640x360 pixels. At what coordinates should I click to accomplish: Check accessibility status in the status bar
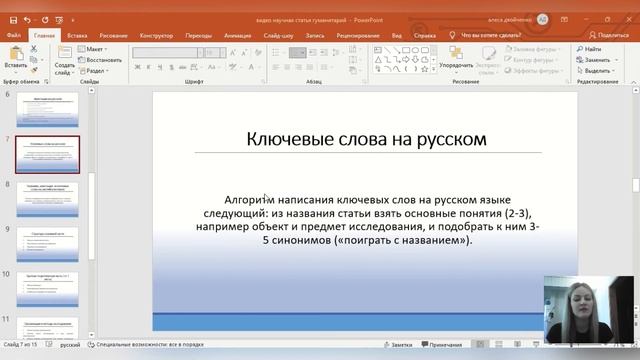pyautogui.click(x=146, y=344)
